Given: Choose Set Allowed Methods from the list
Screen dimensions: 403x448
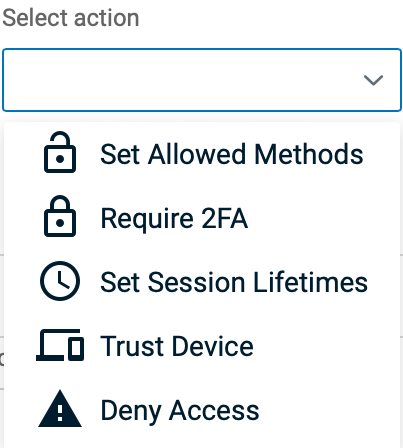Looking at the screenshot, I should click(x=202, y=154).
